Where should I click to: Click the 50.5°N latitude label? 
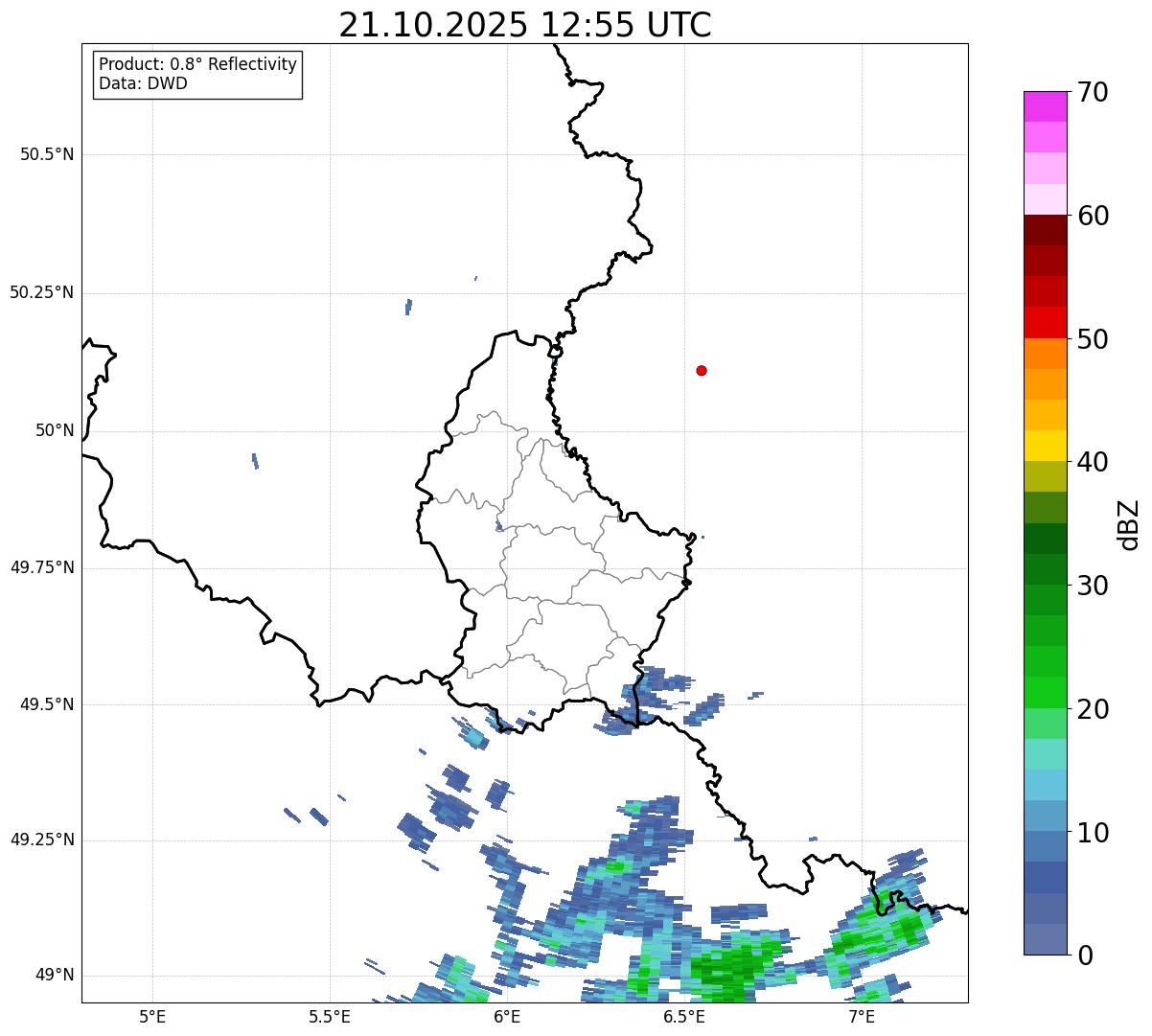(47, 154)
